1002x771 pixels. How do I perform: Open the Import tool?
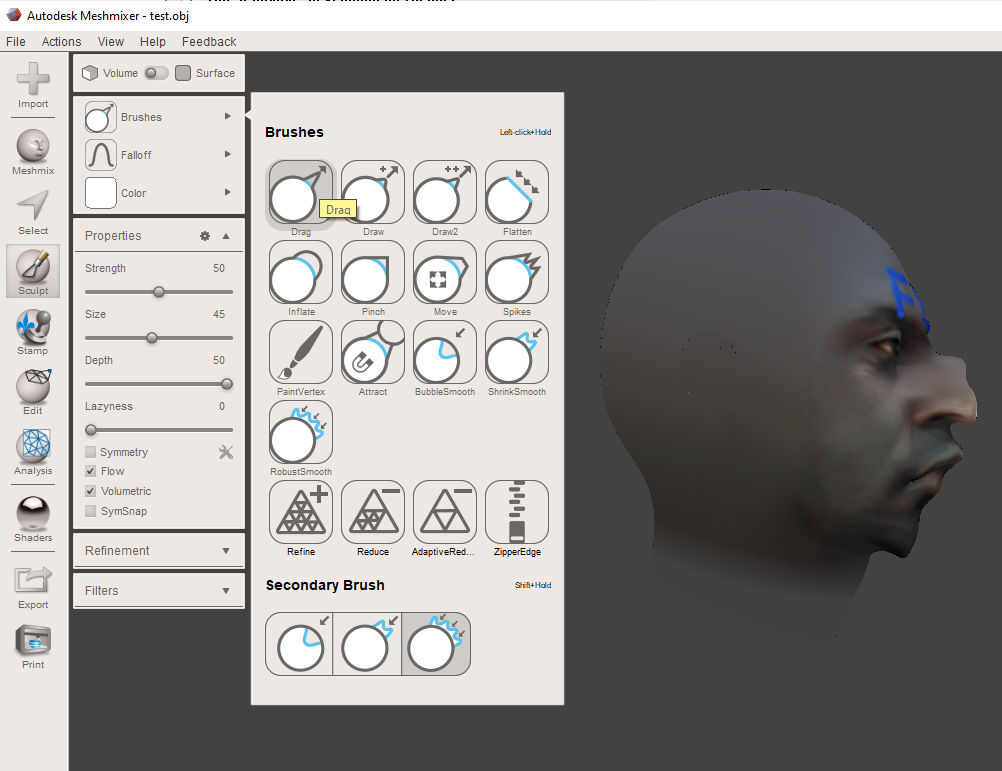33,86
